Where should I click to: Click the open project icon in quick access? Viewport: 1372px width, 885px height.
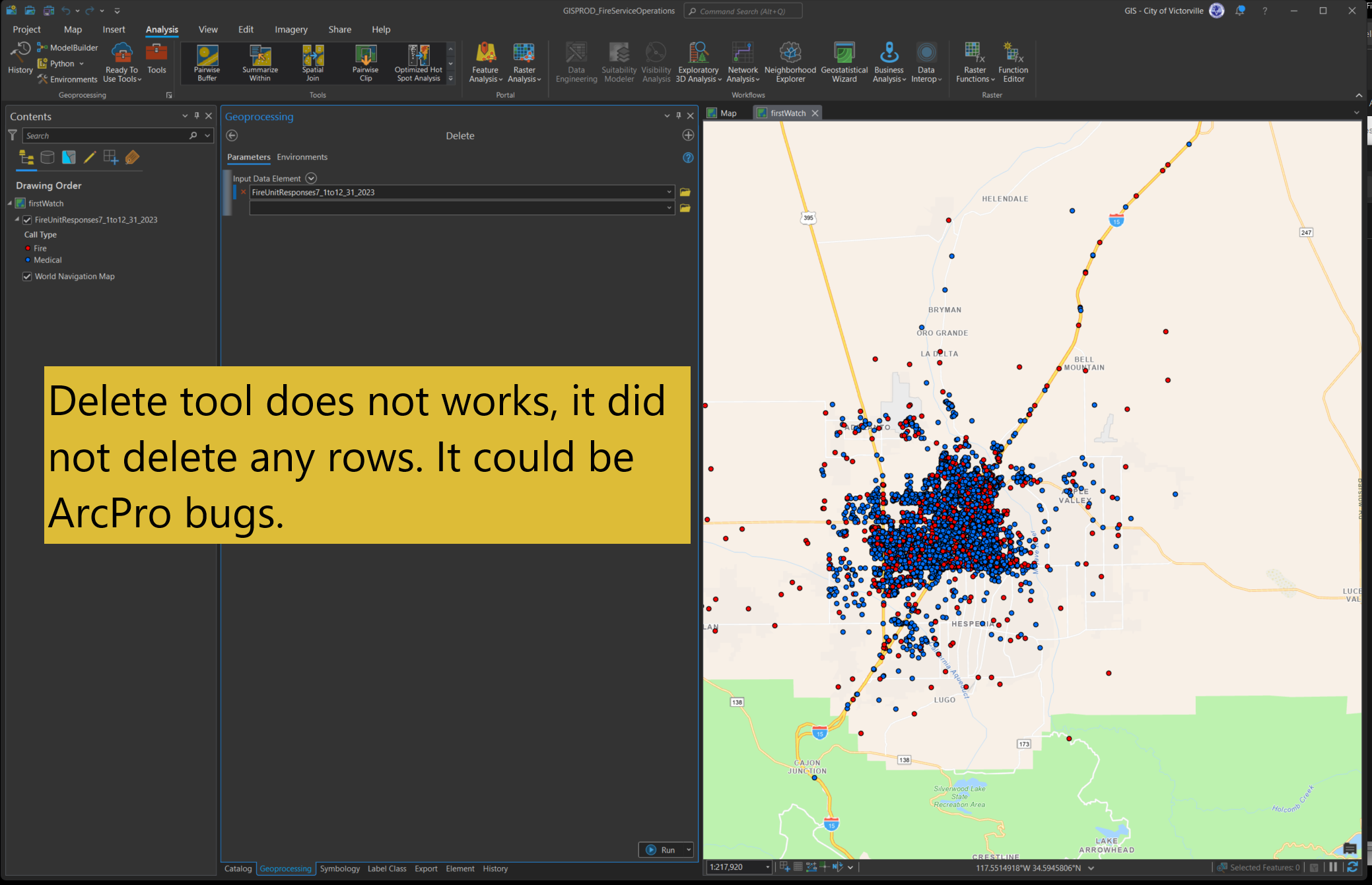pos(30,11)
